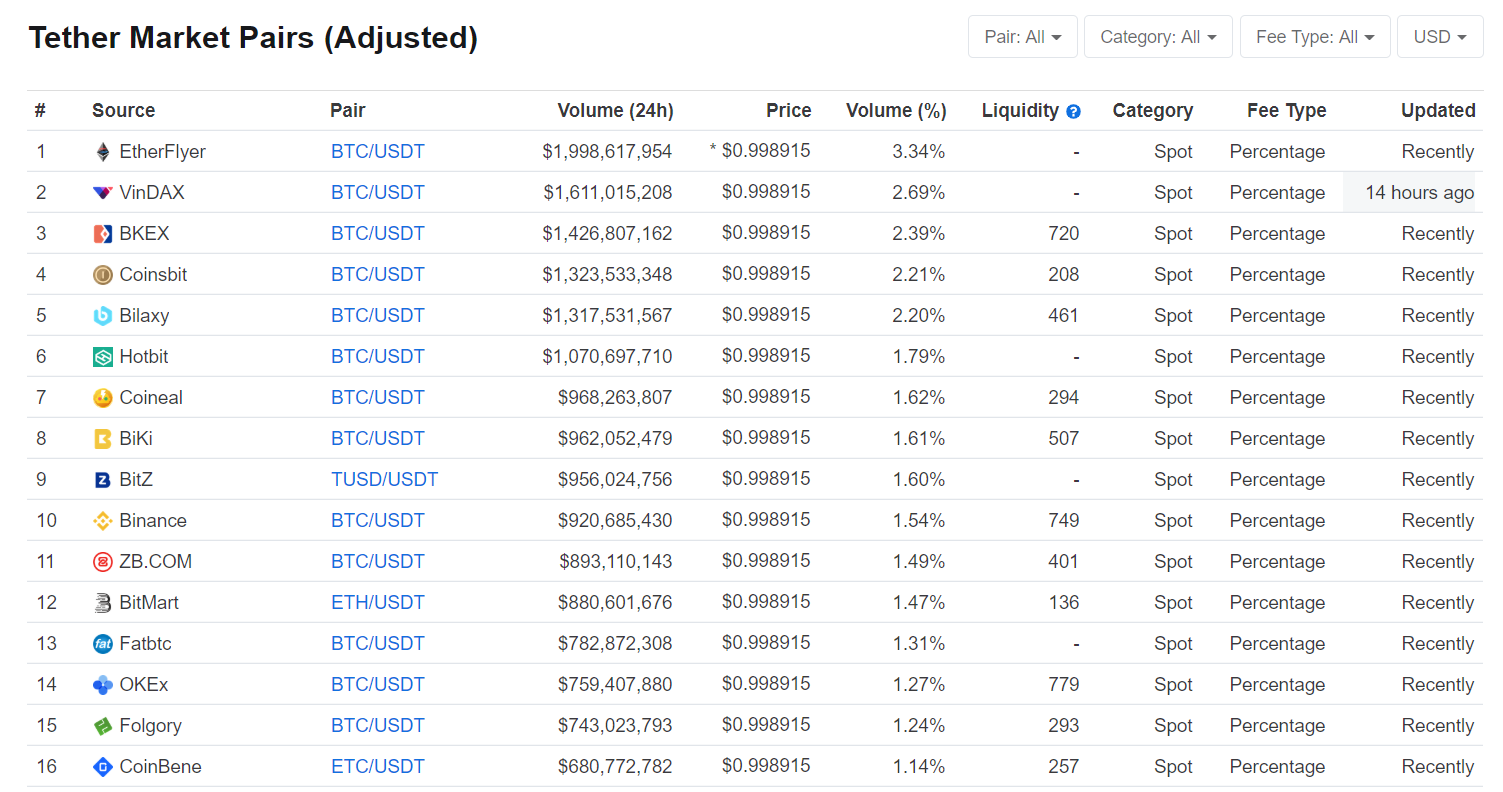
Task: Open the USD currency dropdown
Action: pos(1440,37)
